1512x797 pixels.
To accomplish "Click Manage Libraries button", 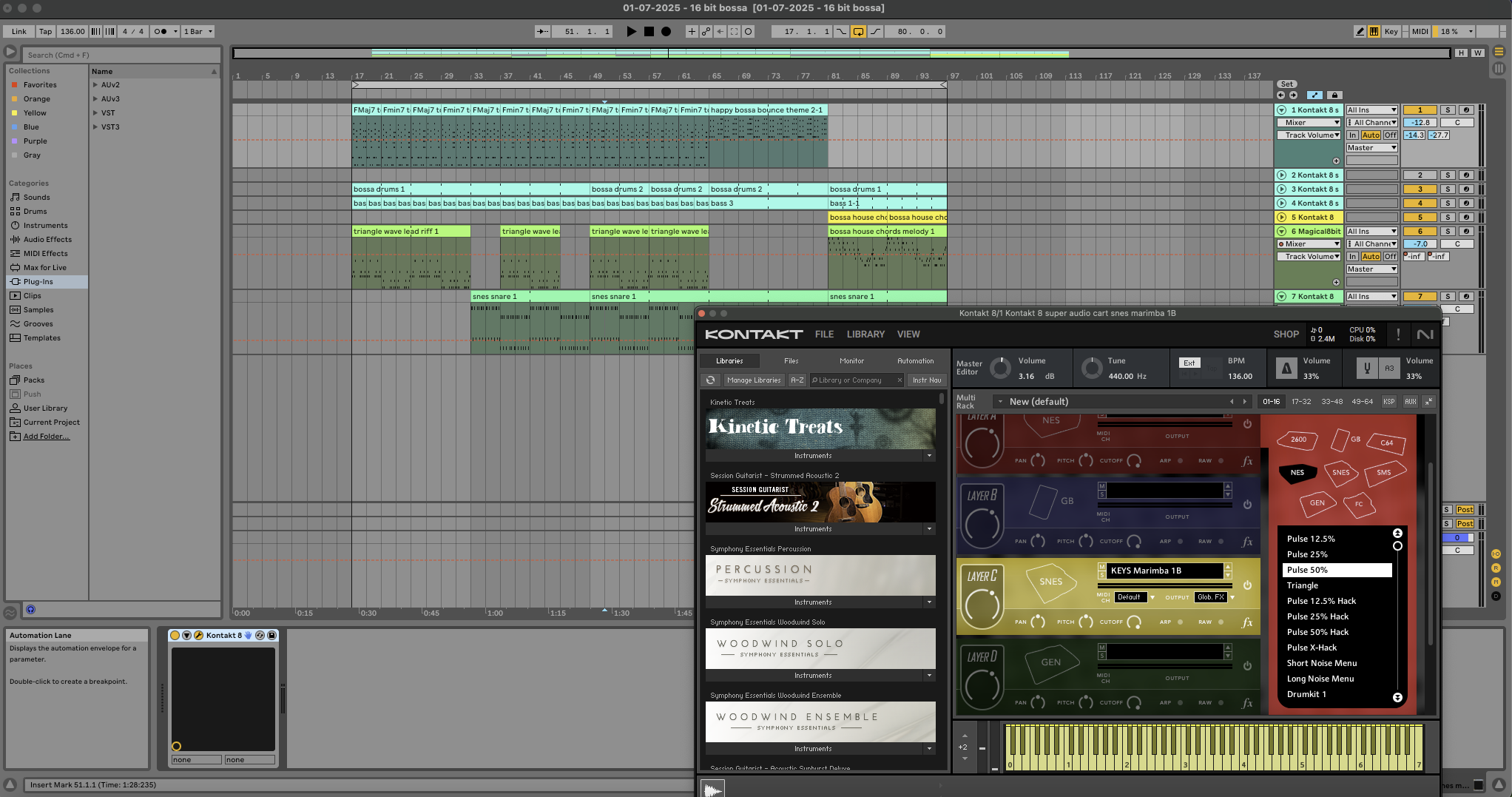I will (x=754, y=380).
